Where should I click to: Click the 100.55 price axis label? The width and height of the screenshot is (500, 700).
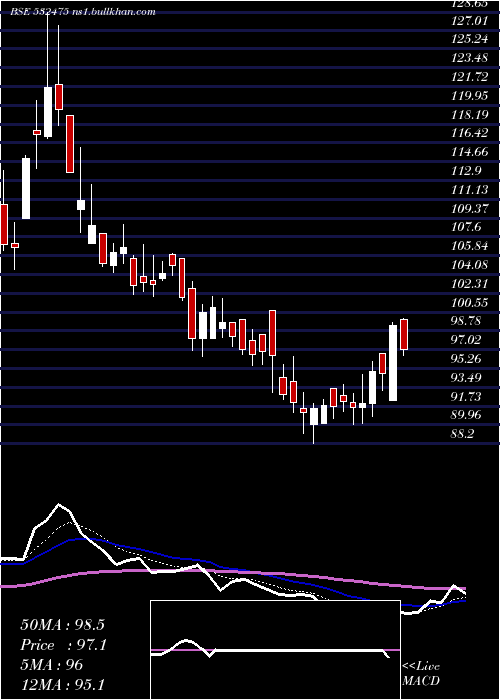(x=469, y=303)
